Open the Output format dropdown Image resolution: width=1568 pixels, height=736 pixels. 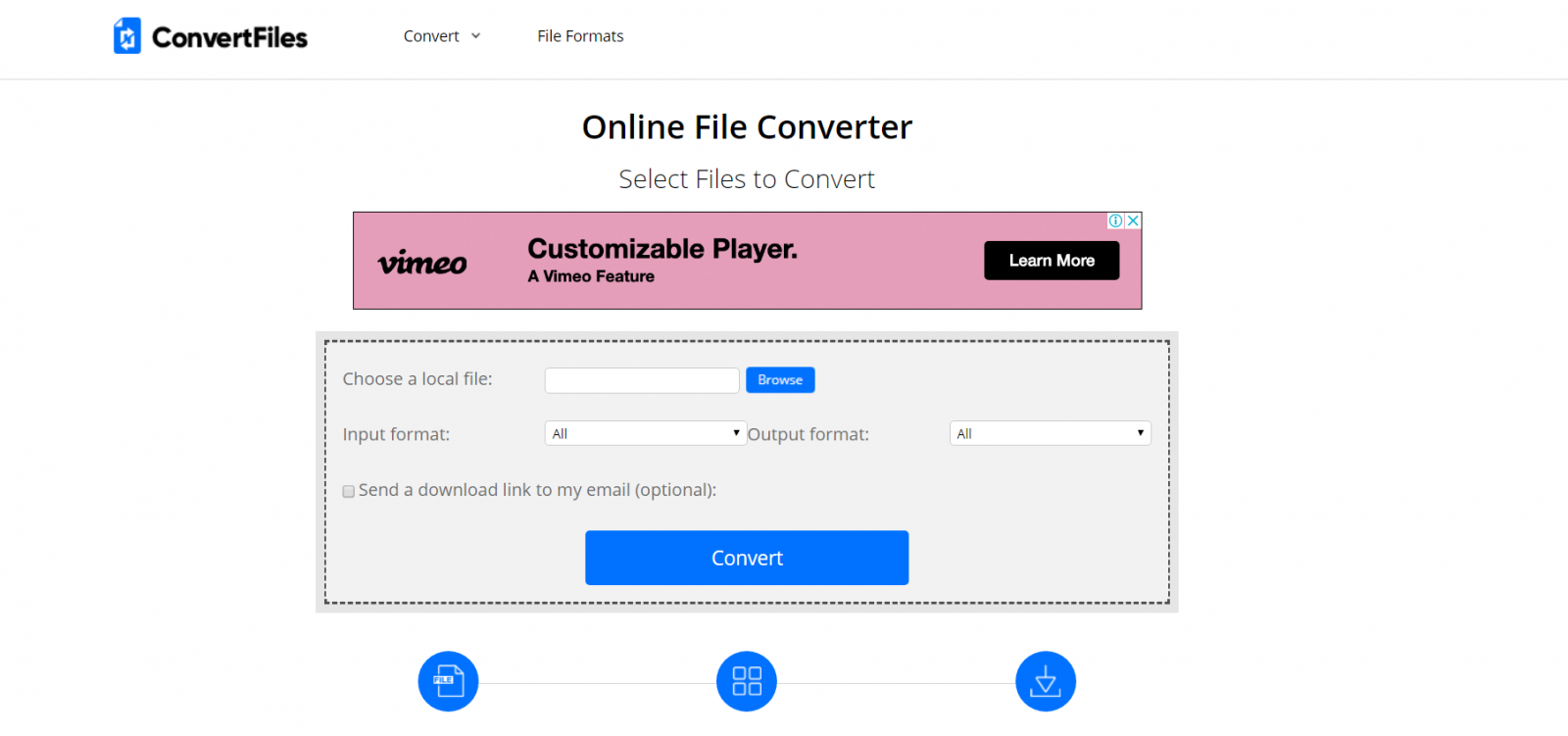pos(1050,433)
